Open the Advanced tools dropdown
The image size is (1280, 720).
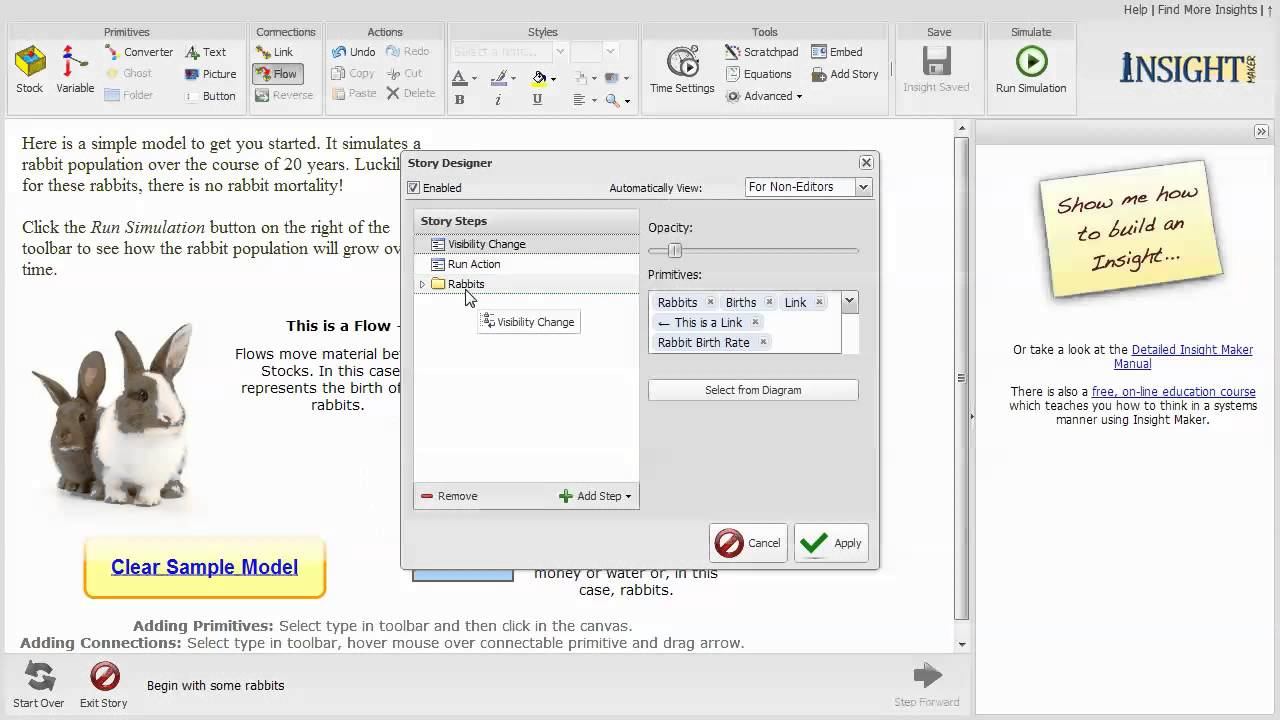(x=764, y=96)
